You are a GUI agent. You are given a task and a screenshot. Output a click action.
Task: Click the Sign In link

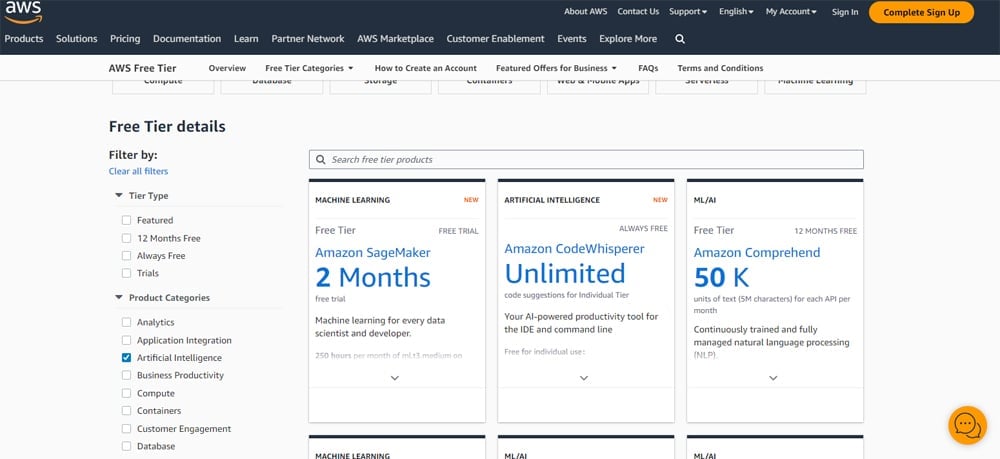(845, 12)
